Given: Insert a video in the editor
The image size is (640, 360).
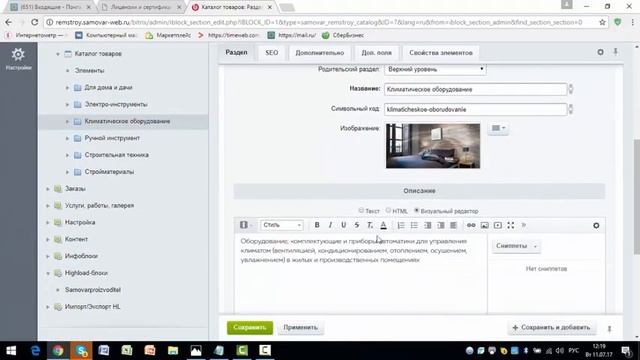Looking at the screenshot, I should (x=498, y=225).
